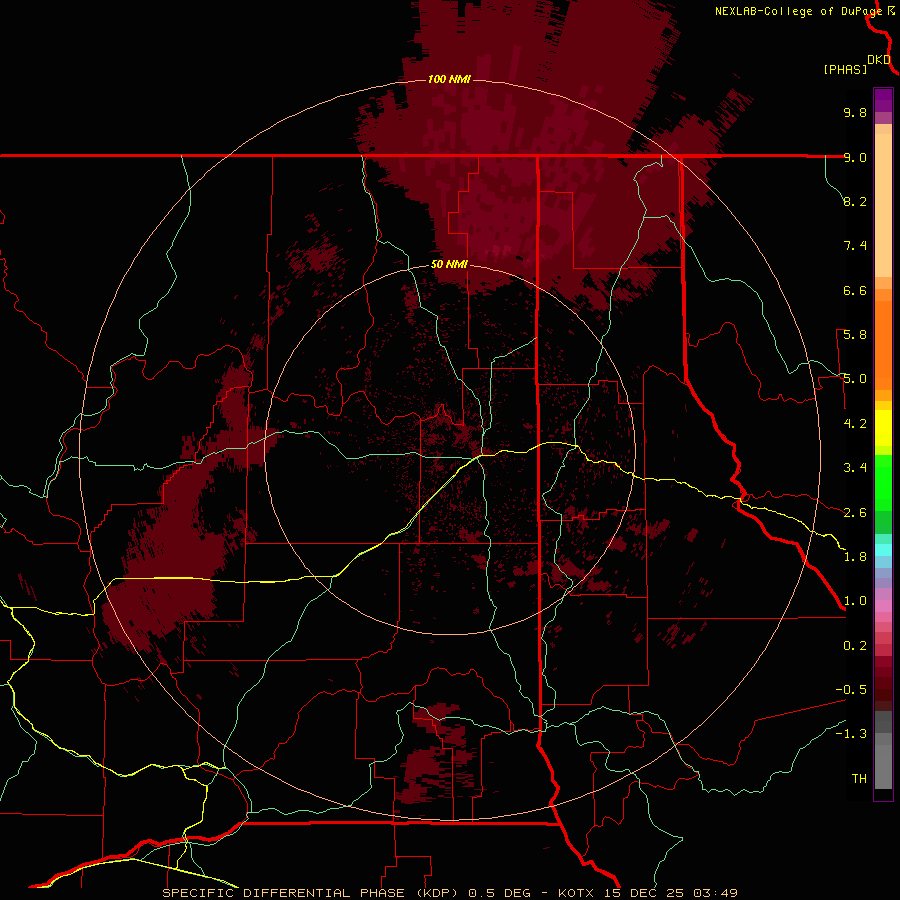Viewport: 900px width, 900px height.
Task: Click the bright green segment of the color bar
Action: pos(883,482)
